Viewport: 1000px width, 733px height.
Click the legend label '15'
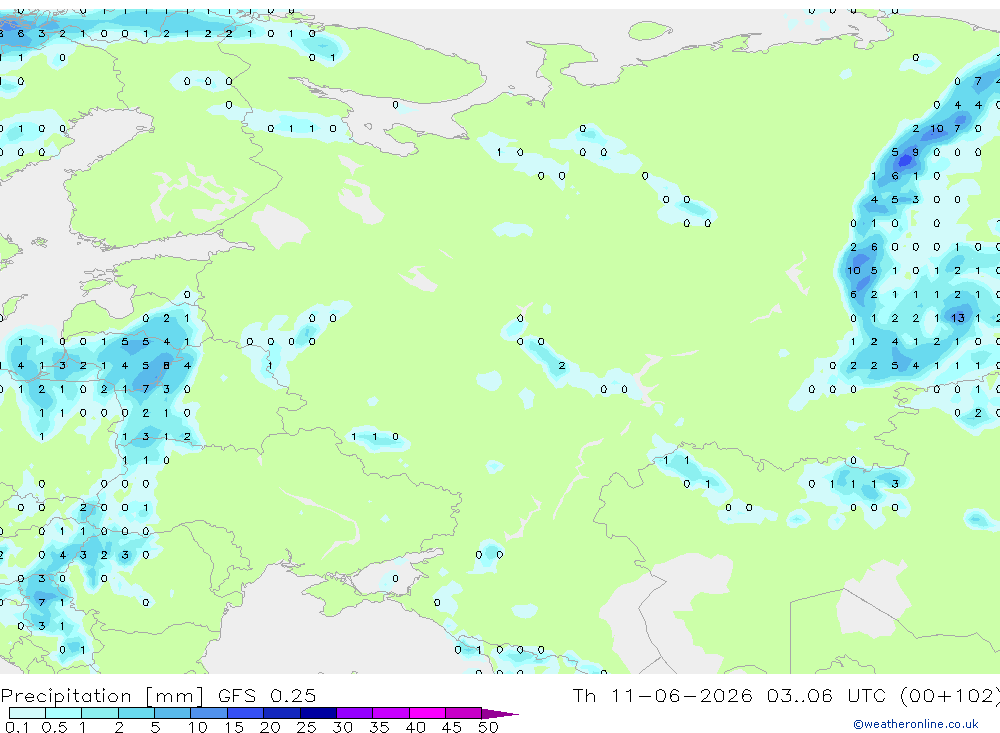(x=234, y=727)
